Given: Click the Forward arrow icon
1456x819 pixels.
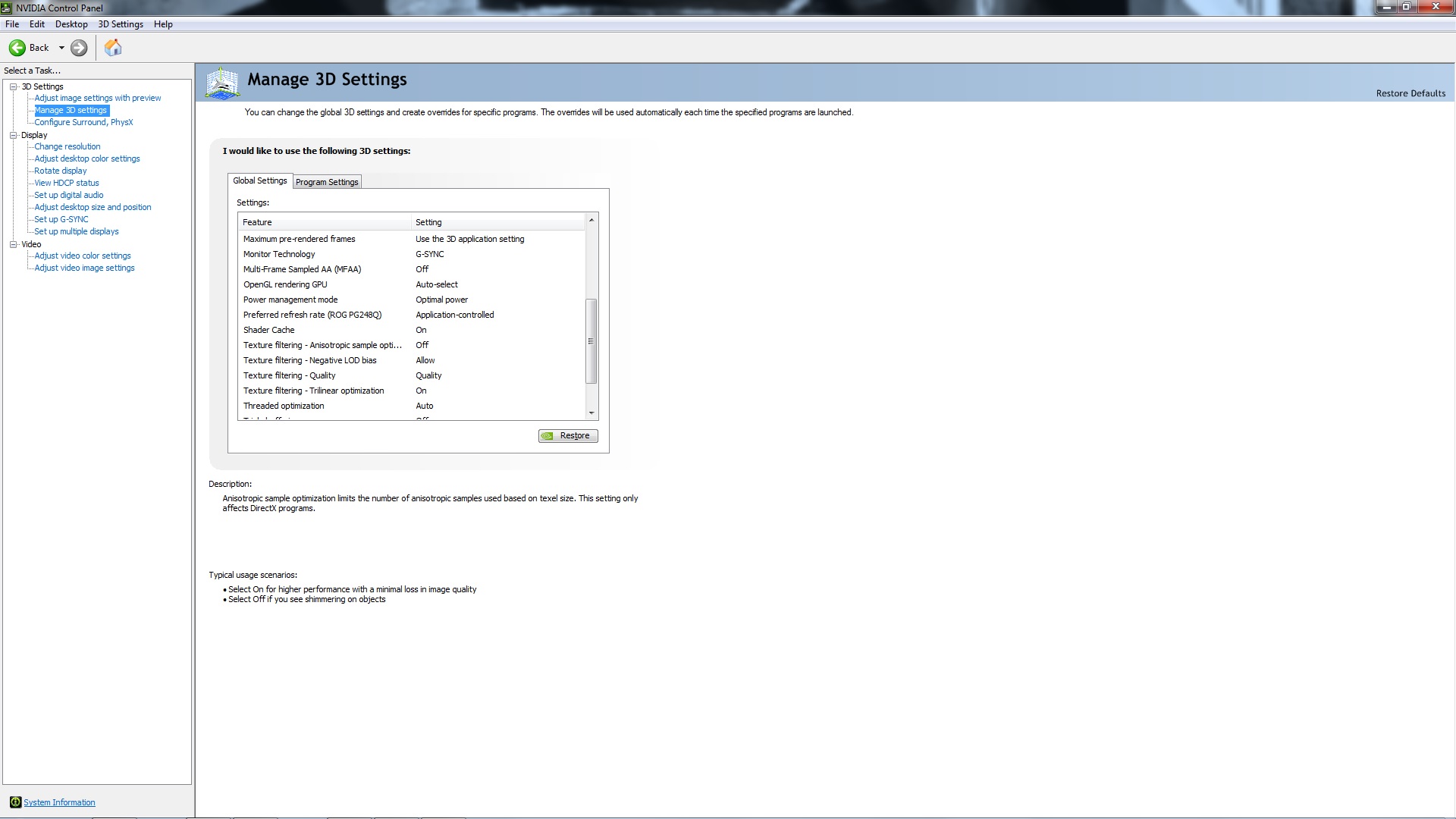Looking at the screenshot, I should 79,48.
